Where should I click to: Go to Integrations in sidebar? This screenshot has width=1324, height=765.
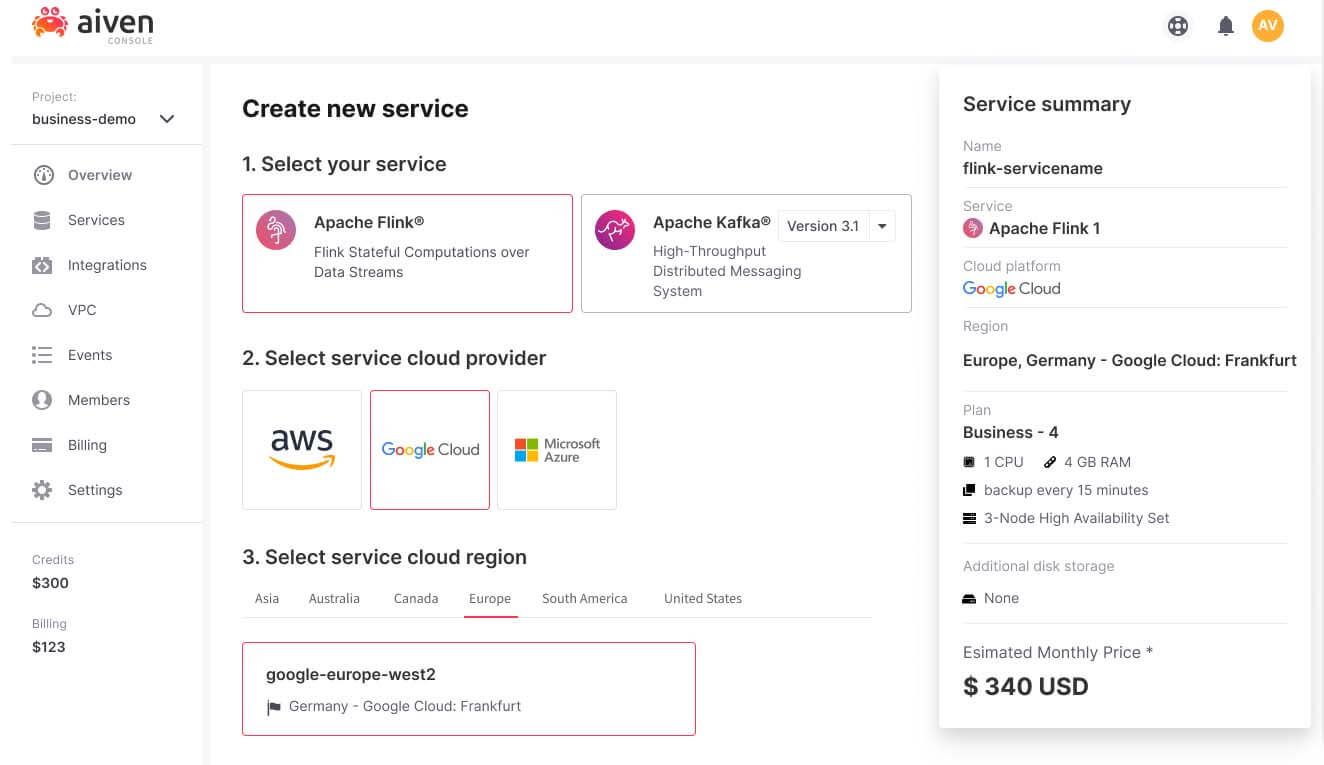[107, 265]
